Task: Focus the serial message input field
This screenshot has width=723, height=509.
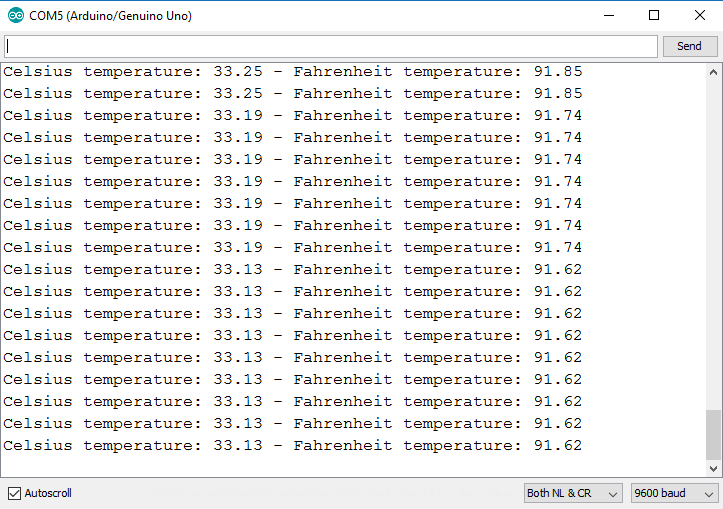Action: coord(330,46)
